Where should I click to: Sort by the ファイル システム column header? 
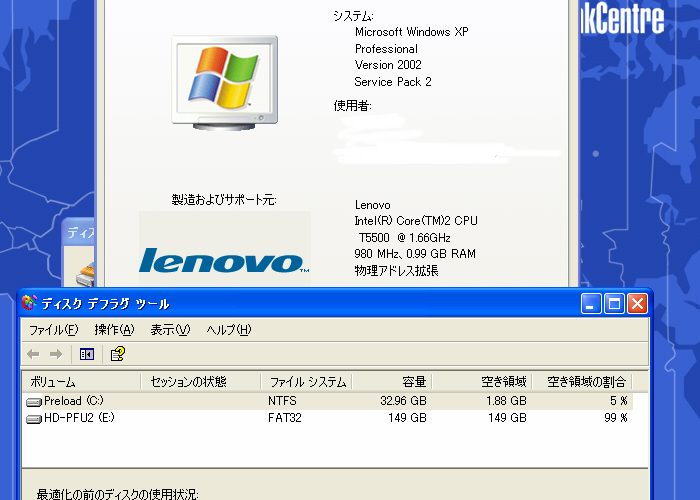coord(306,382)
